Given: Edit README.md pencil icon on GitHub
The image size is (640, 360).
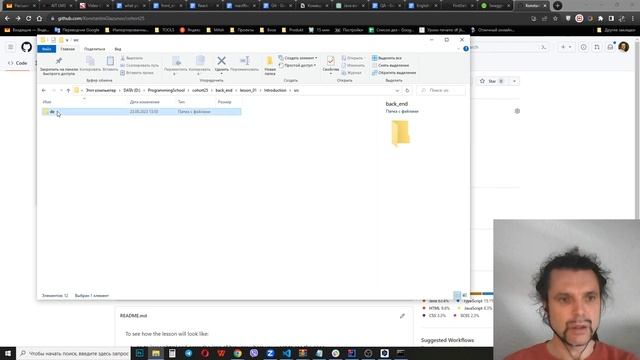Looking at the screenshot, I should 402,316.
